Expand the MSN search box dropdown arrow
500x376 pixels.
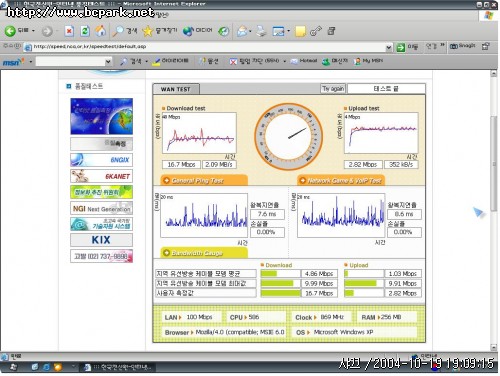[108, 62]
